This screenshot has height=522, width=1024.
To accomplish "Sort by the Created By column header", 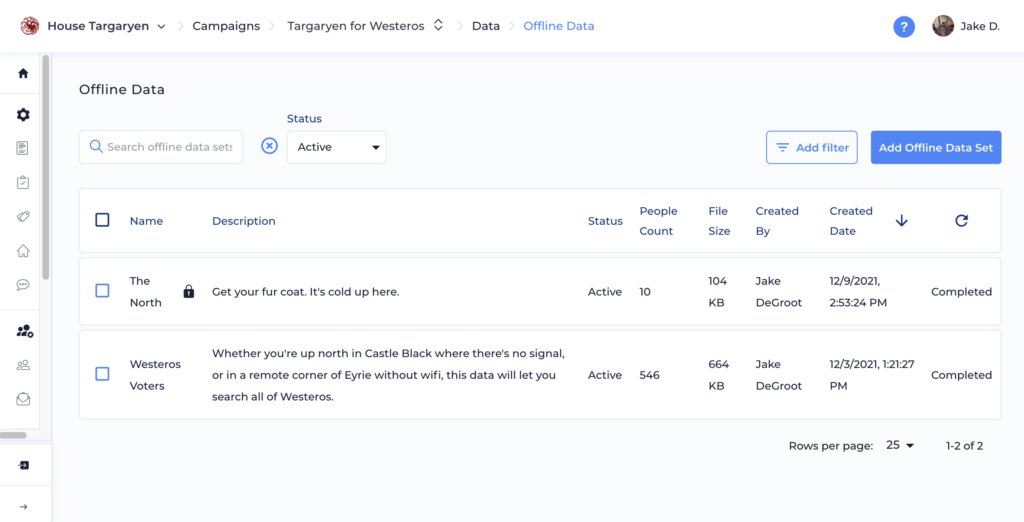I will click(x=777, y=221).
